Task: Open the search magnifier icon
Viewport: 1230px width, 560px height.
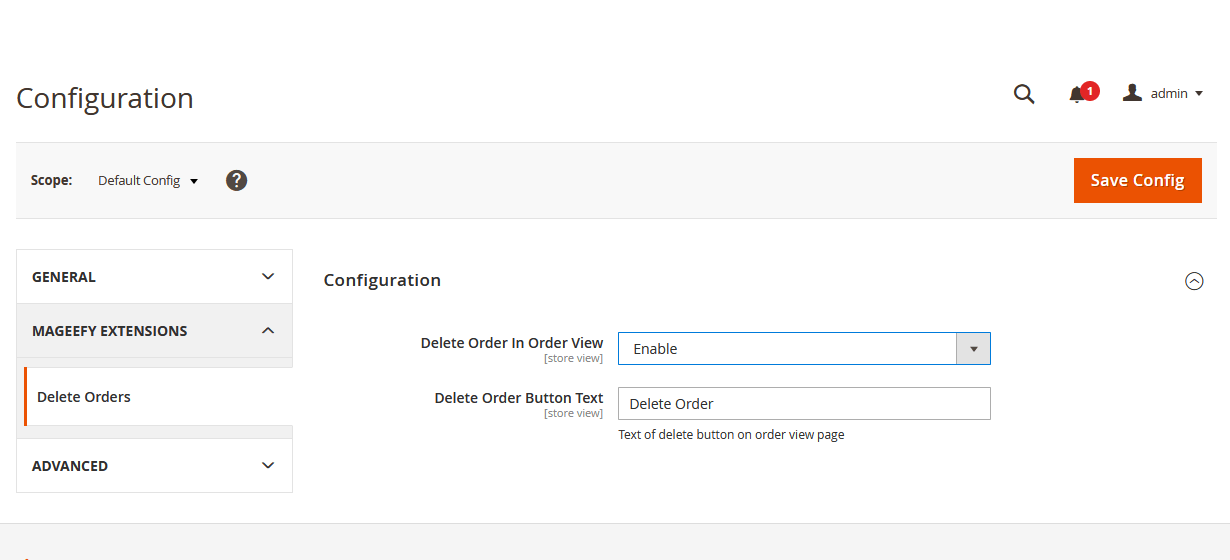Action: (1024, 94)
